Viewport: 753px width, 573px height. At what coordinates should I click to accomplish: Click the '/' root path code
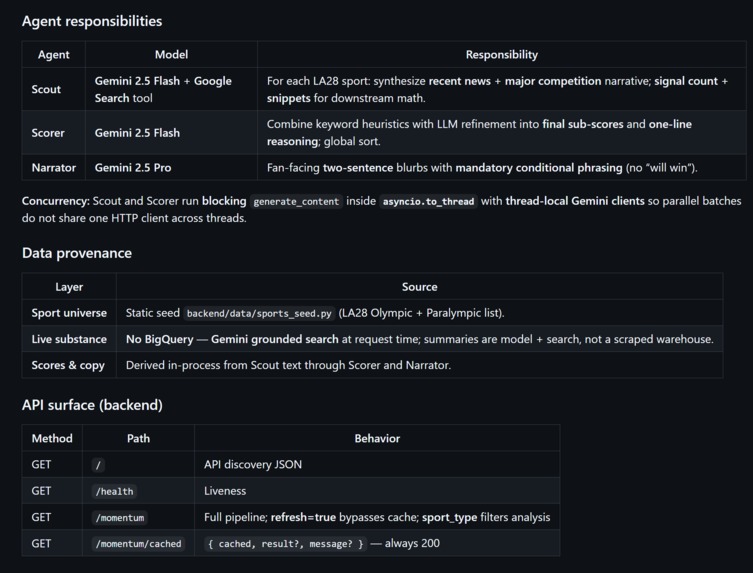(98, 465)
